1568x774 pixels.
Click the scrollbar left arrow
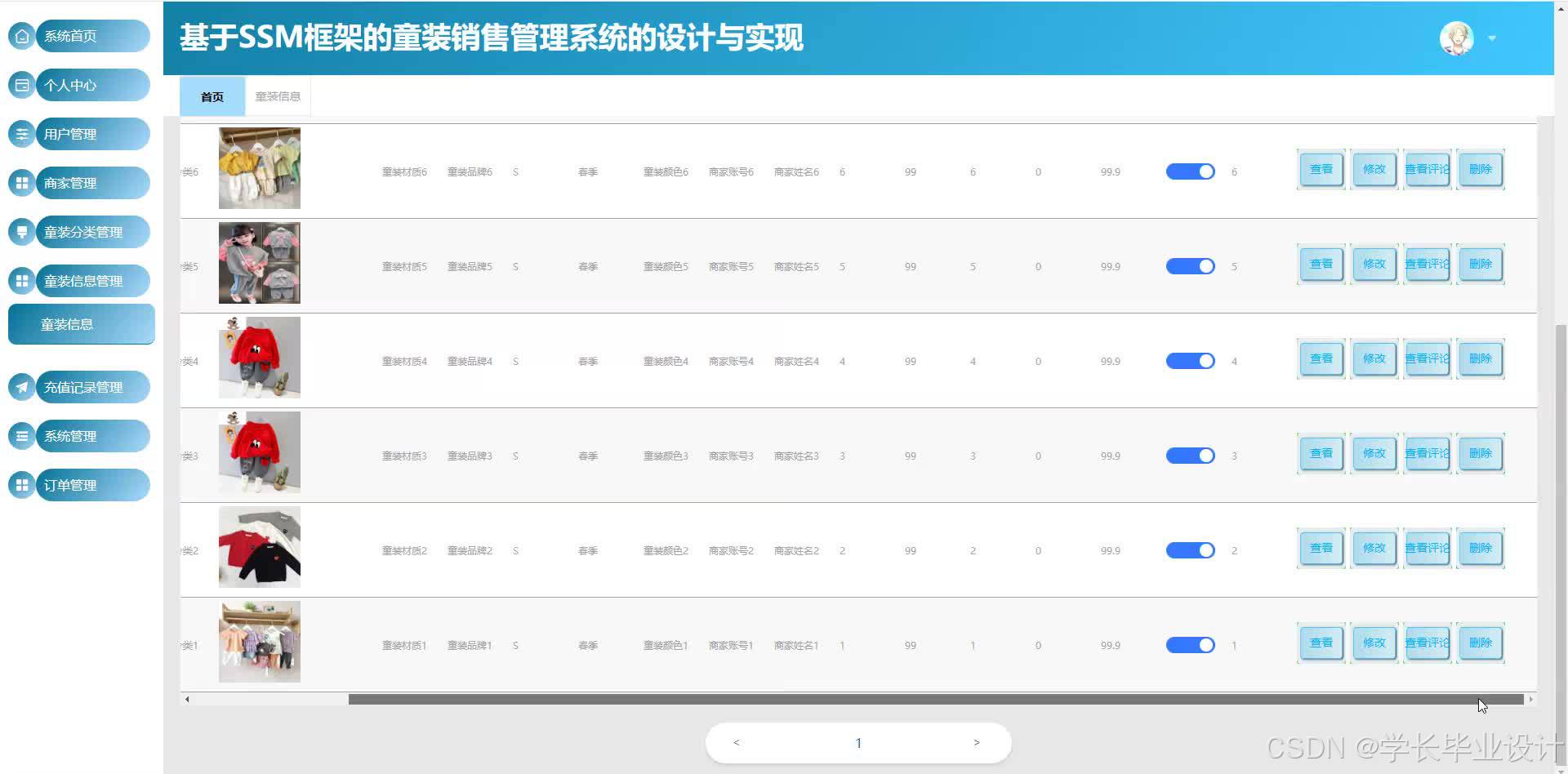187,699
